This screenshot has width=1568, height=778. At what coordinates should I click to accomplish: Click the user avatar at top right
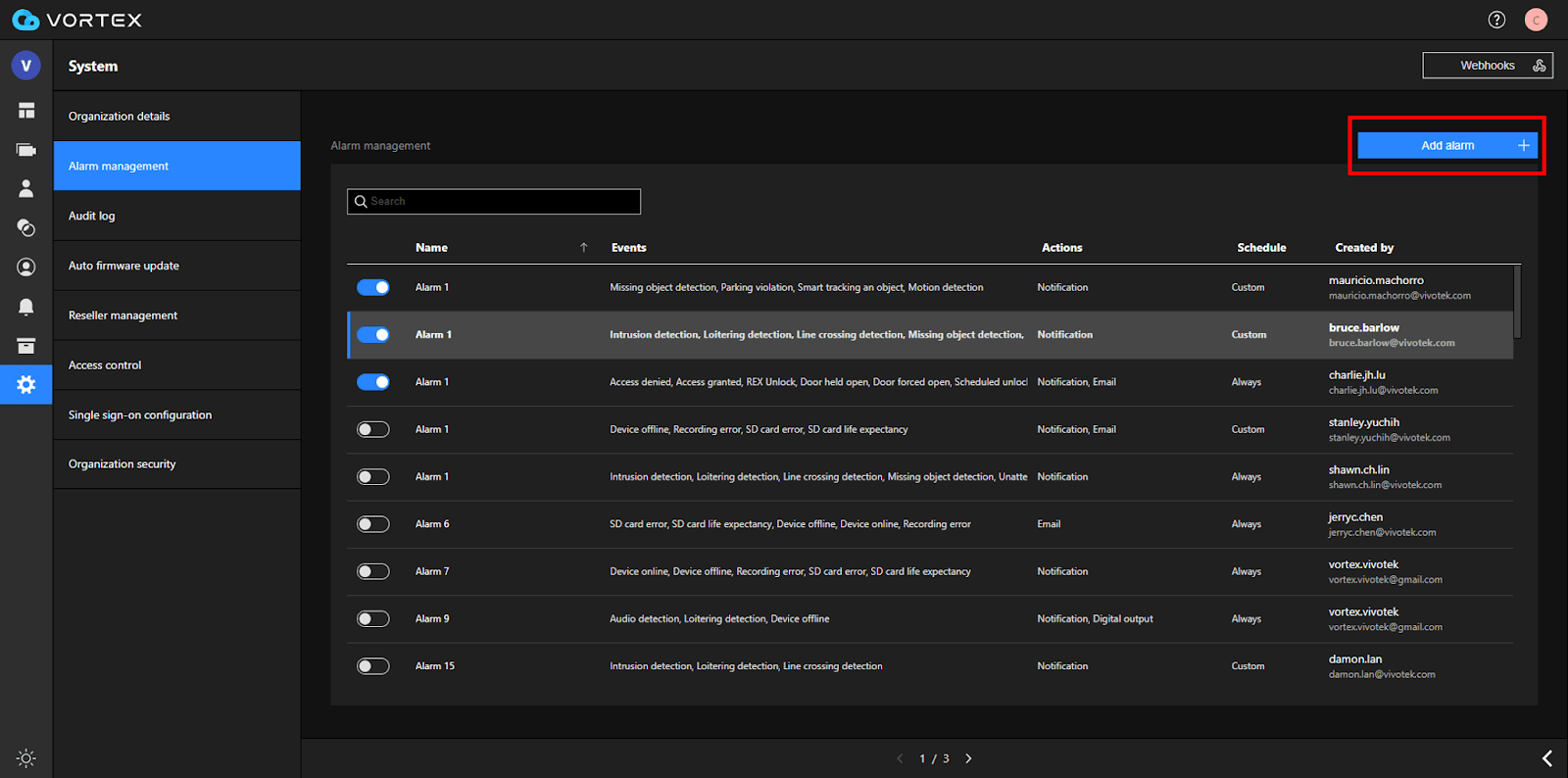[x=1536, y=20]
